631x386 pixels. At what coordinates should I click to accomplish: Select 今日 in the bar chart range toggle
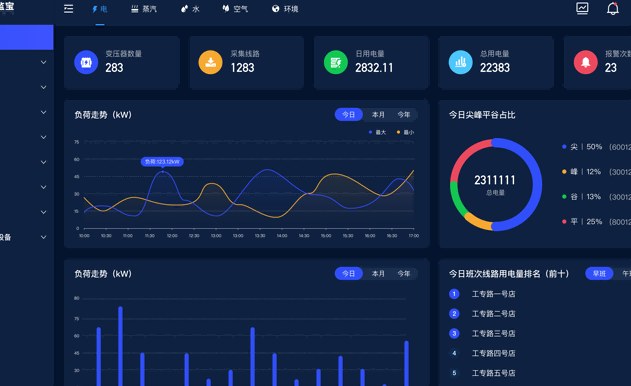click(x=348, y=274)
